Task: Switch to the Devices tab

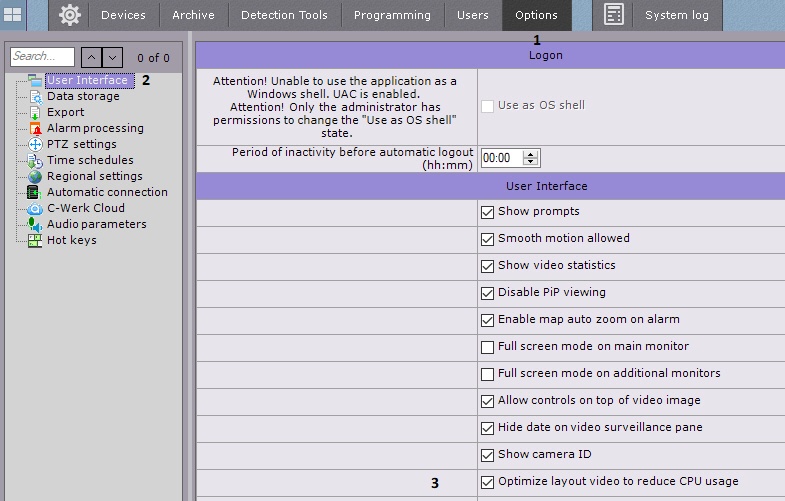Action: 123,15
